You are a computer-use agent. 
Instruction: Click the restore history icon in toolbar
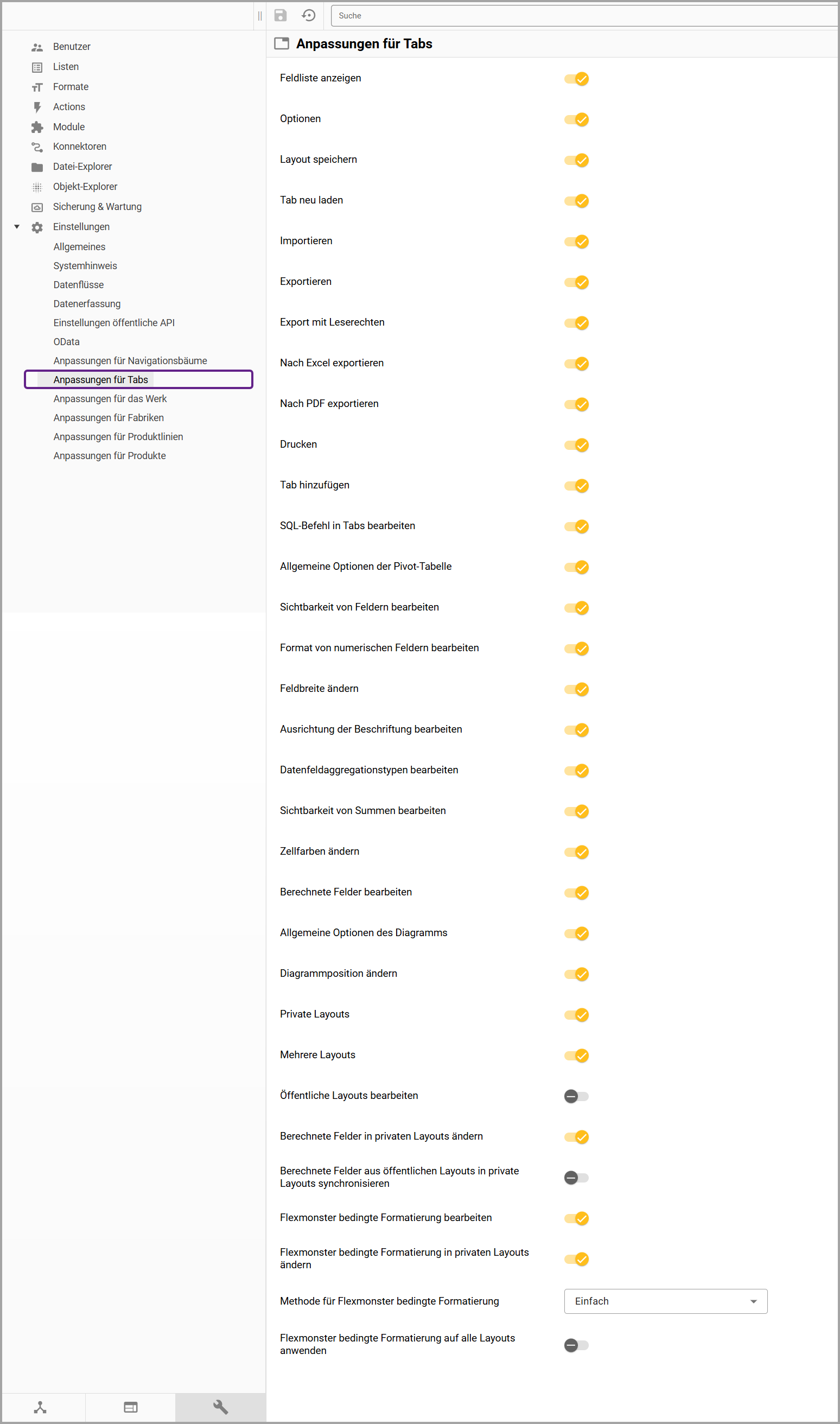point(309,15)
